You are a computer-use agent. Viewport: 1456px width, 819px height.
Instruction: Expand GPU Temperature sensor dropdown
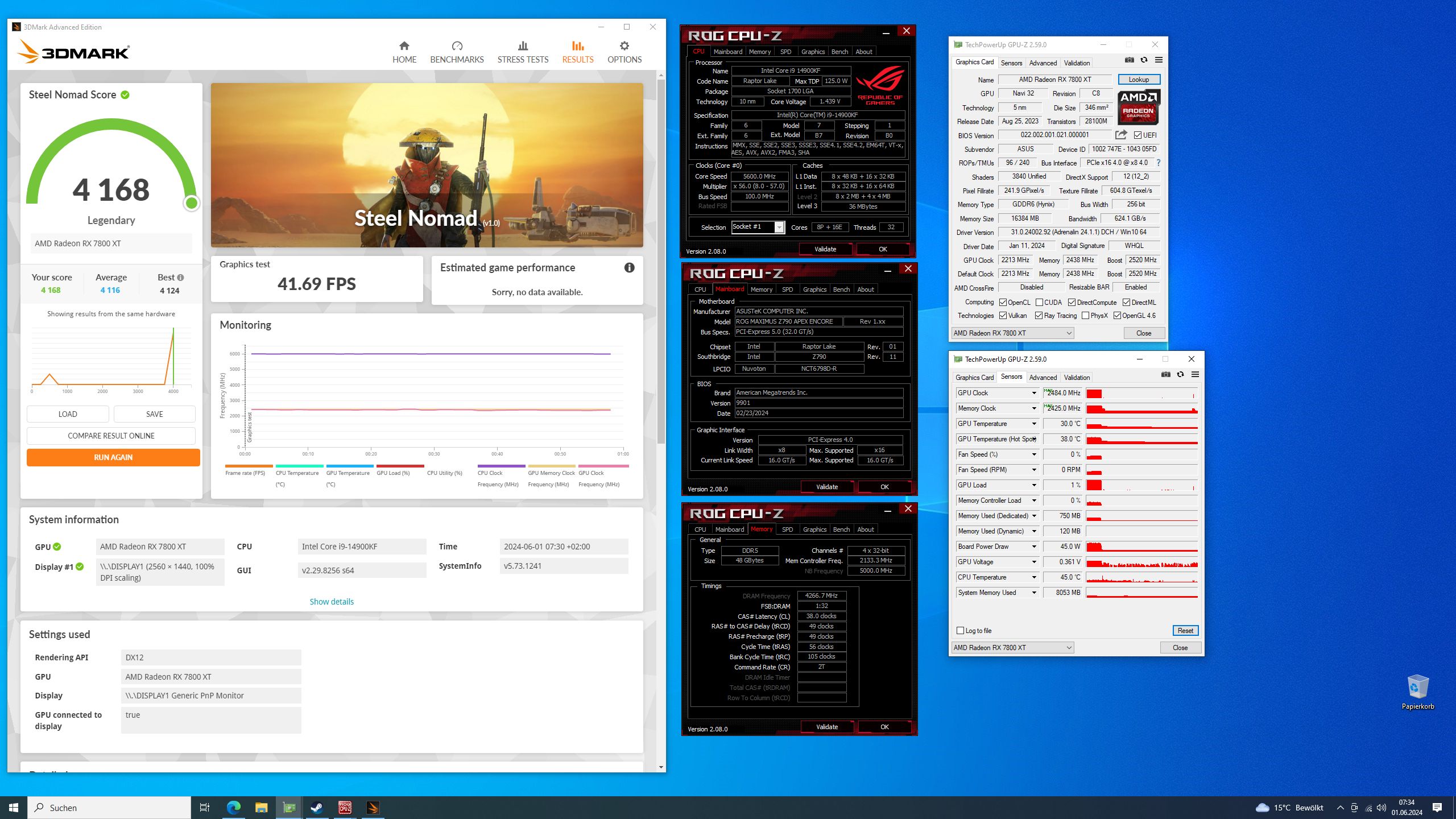pos(1034,424)
